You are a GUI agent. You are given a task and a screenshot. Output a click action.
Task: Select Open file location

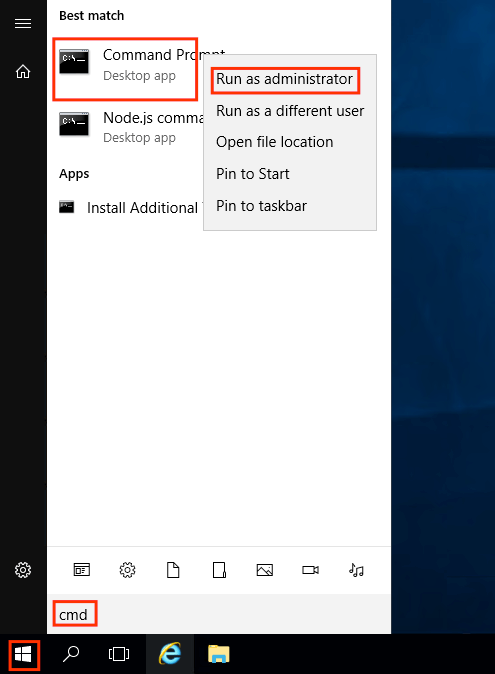[x=275, y=142]
